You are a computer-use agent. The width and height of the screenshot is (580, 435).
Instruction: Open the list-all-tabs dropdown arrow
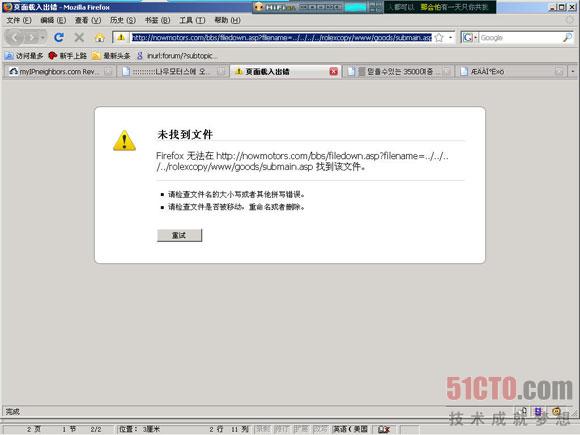573,71
